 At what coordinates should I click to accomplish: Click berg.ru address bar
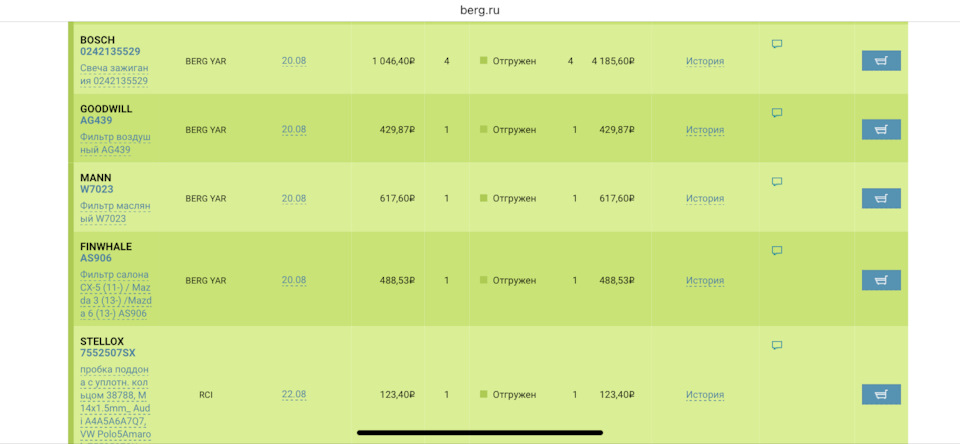[x=480, y=10]
